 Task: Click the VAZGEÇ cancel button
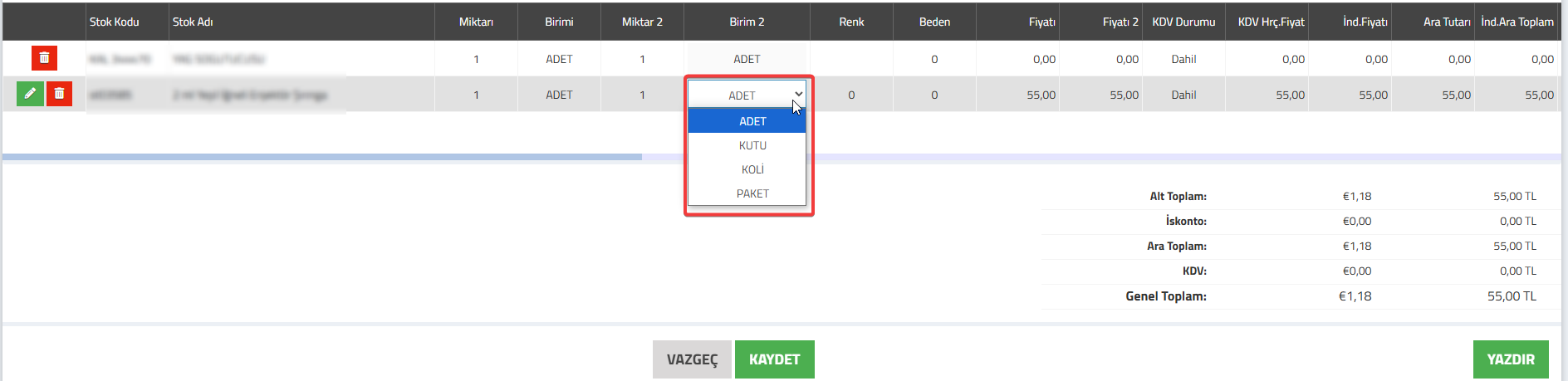tap(692, 359)
